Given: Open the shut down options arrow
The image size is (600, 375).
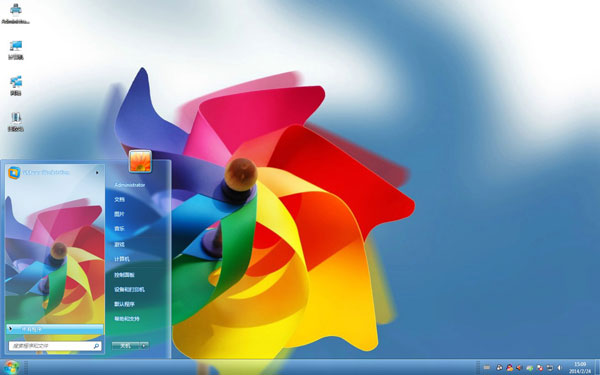Looking at the screenshot, I should click(144, 346).
